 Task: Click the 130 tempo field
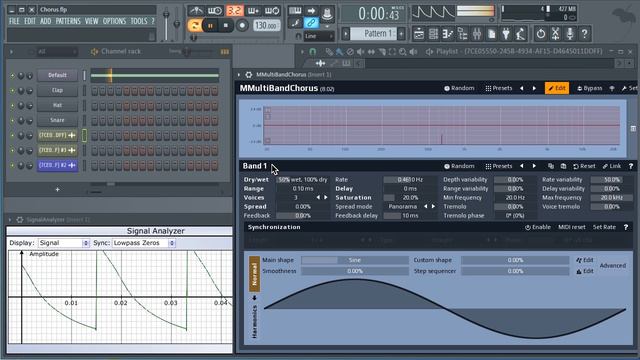(266, 25)
